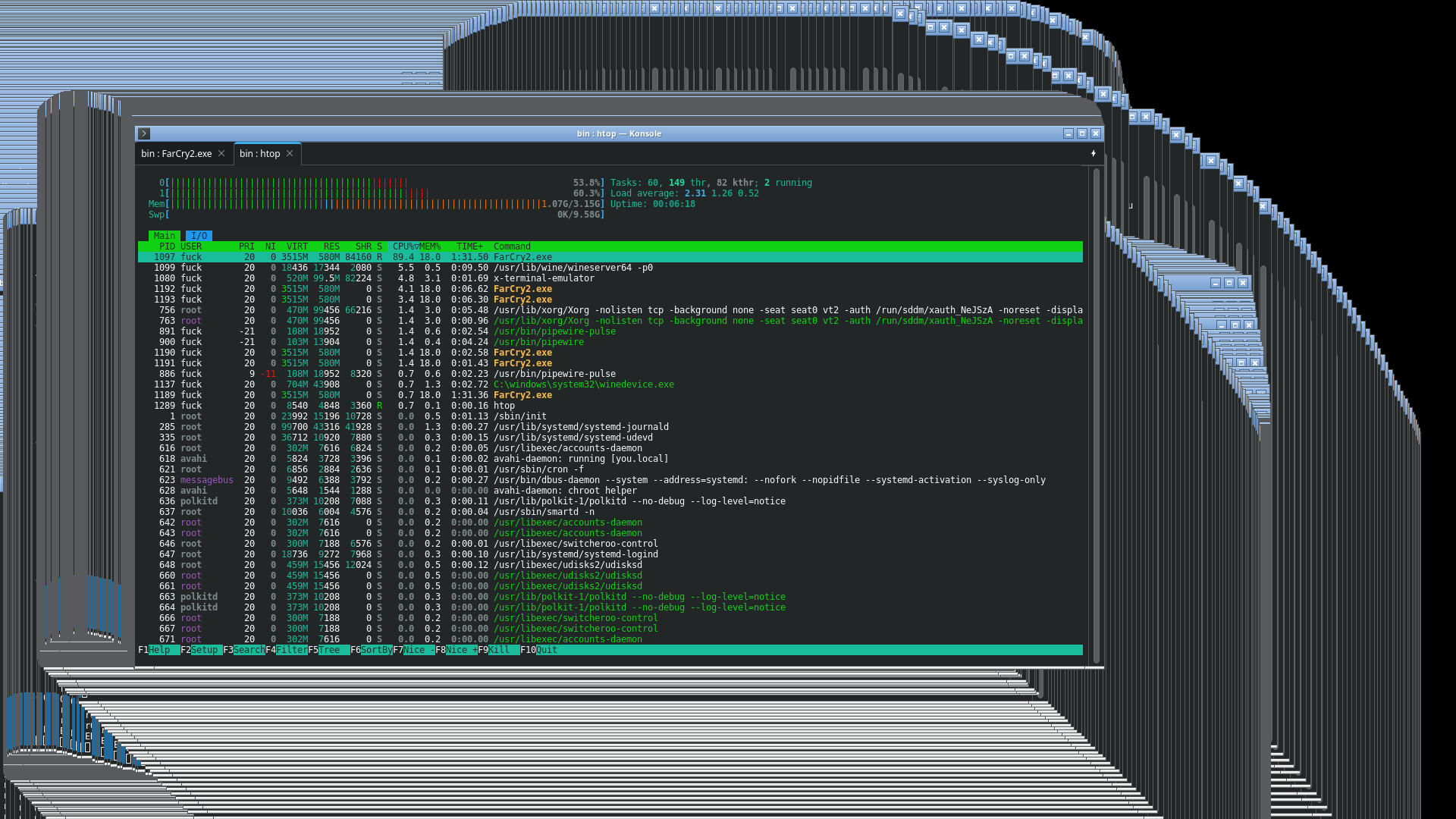
Task: Click the Mem usage meter bar
Action: point(376,204)
